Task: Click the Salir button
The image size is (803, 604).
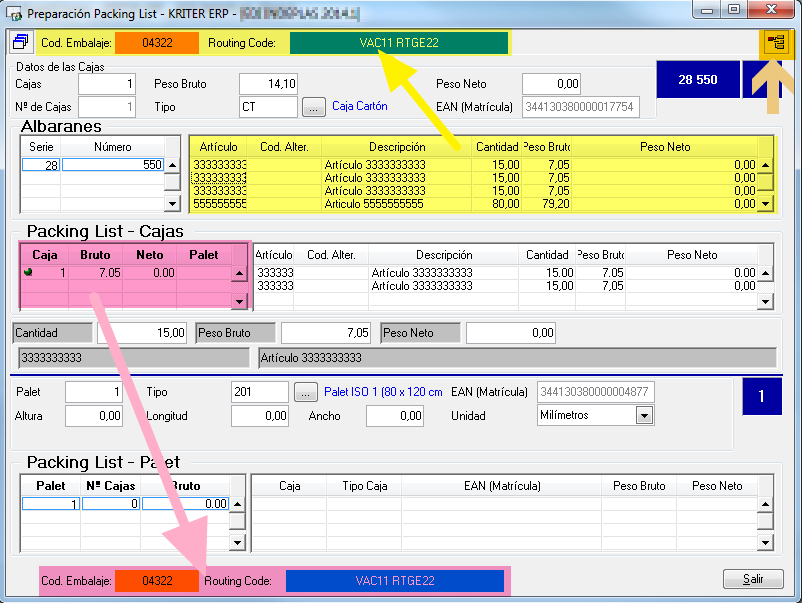Action: 753,579
